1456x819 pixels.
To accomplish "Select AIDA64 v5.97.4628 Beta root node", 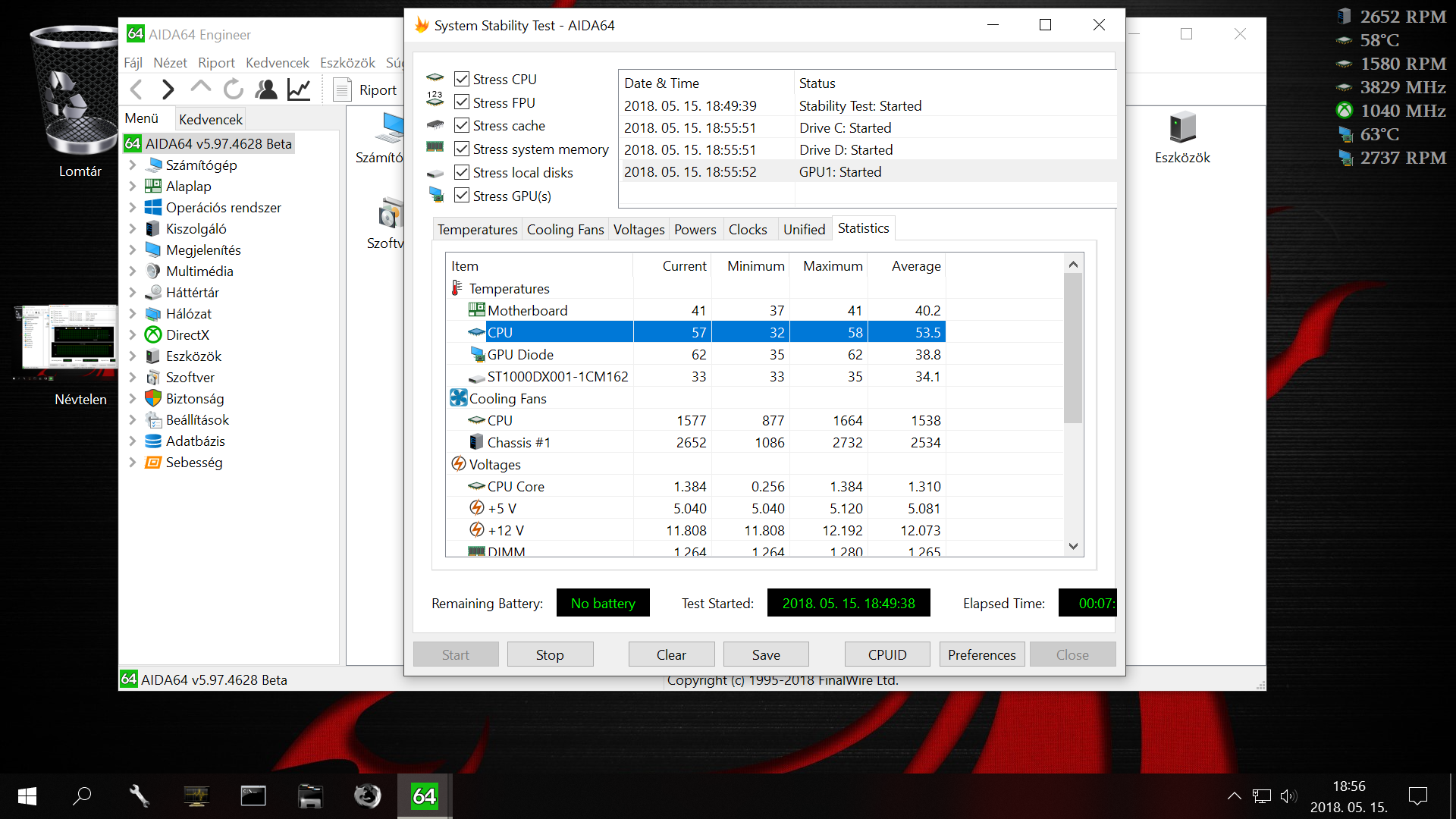I will click(210, 143).
